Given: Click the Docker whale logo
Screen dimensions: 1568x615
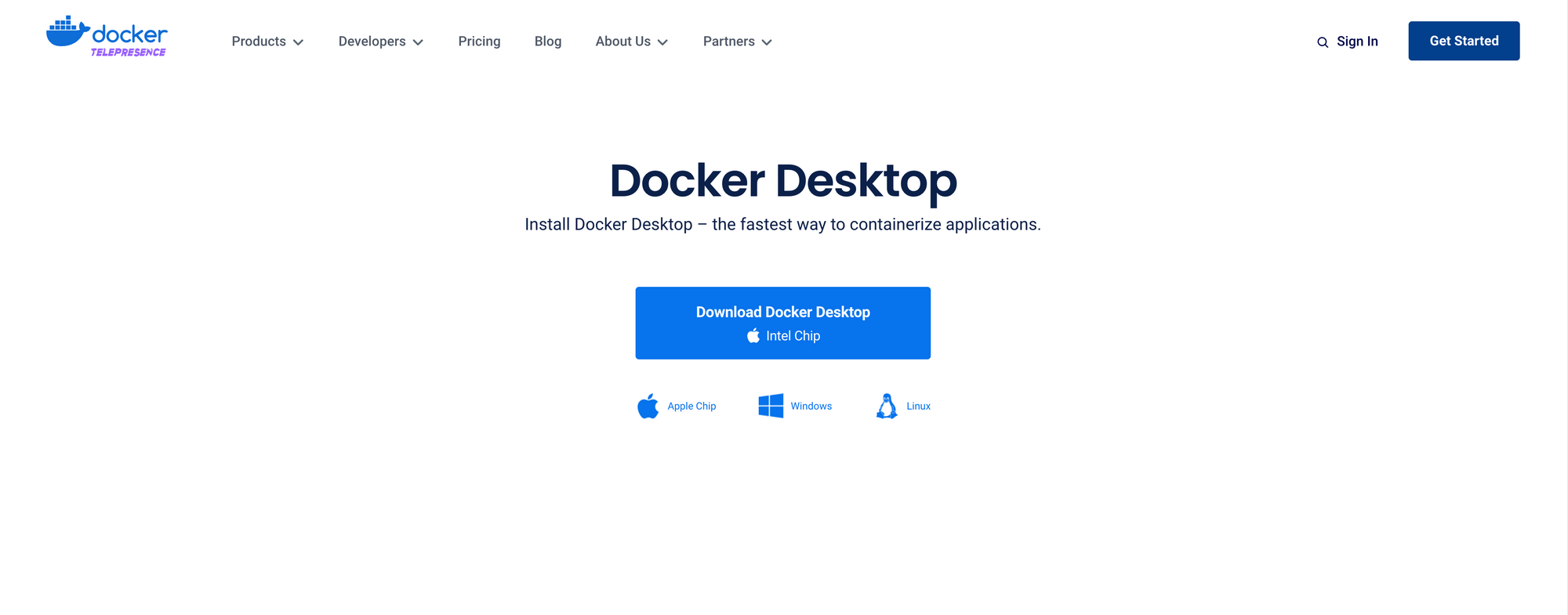Looking at the screenshot, I should [68, 32].
